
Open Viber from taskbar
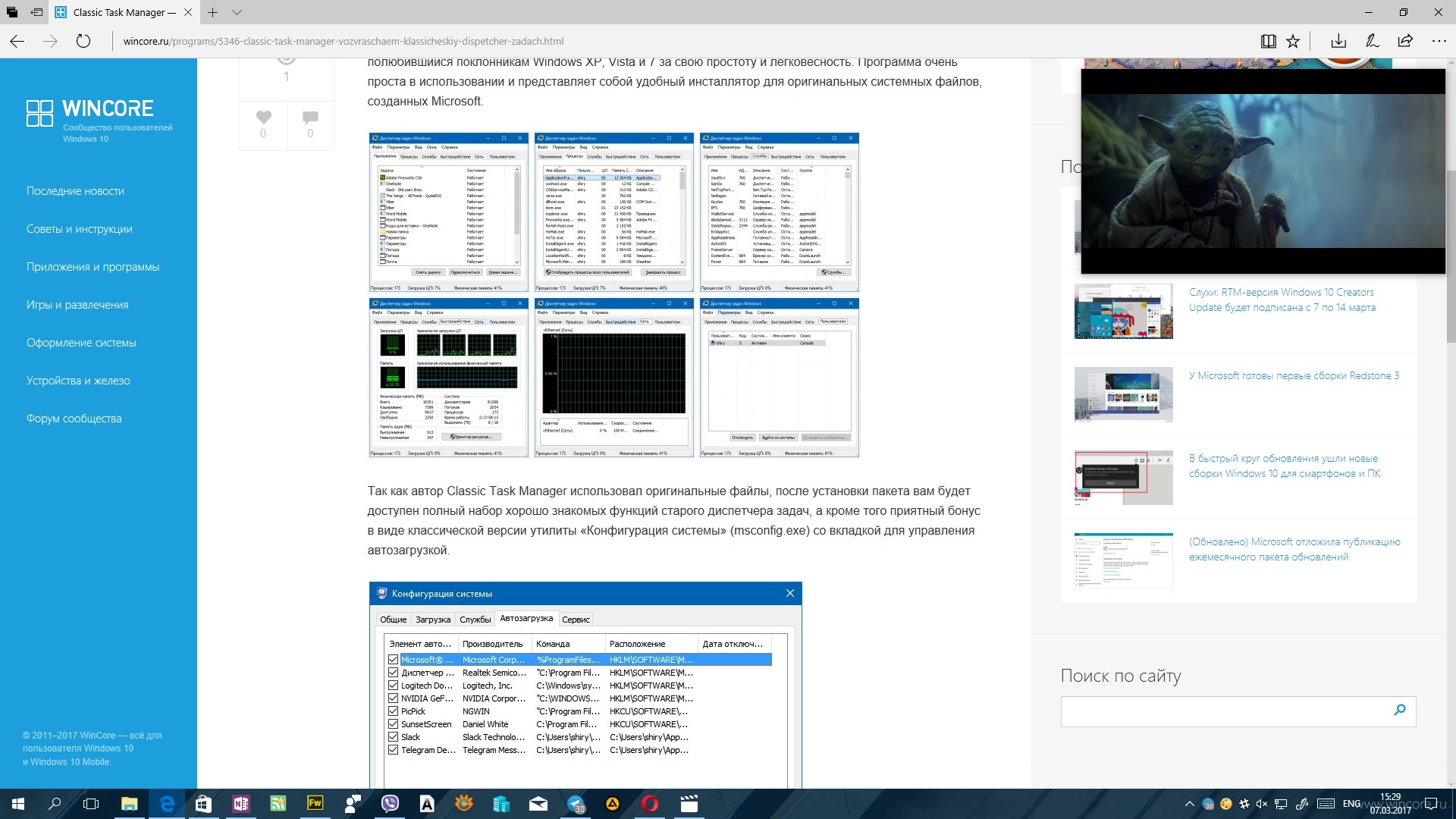click(390, 804)
